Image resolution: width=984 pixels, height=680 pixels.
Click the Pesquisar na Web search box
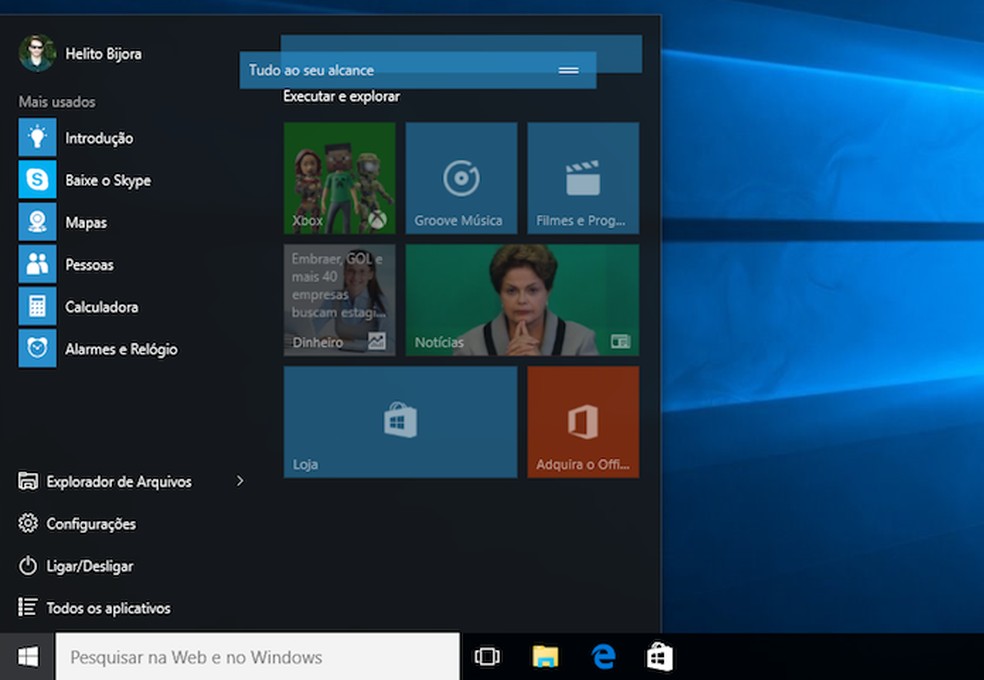tap(257, 657)
